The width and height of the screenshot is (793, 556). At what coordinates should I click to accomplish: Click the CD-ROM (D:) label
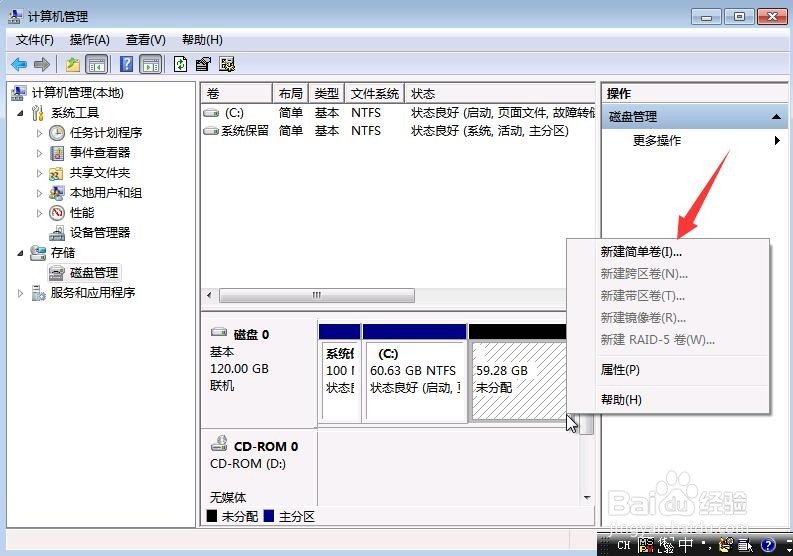pos(248,463)
